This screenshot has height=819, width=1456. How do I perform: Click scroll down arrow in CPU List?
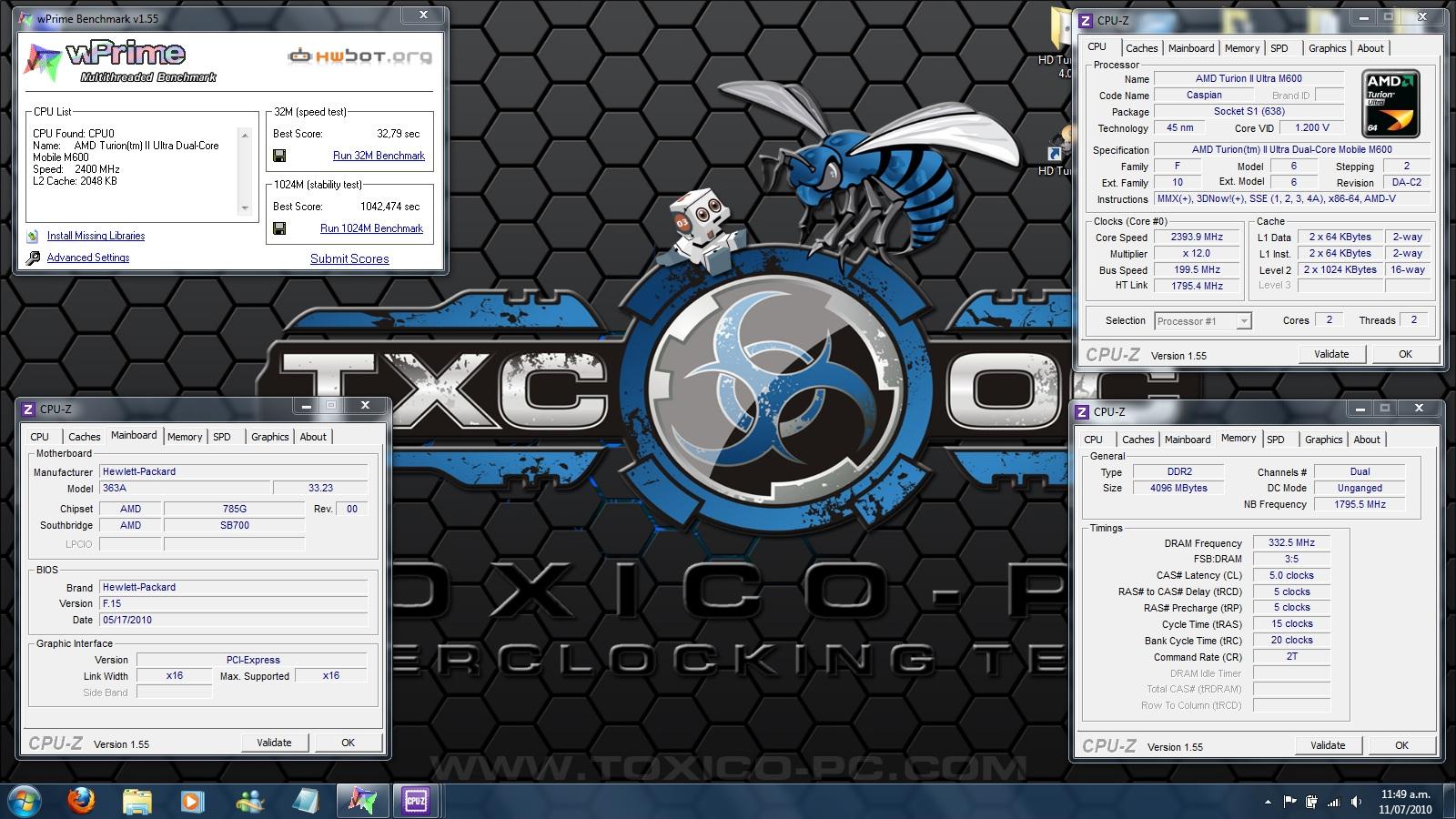pos(245,208)
